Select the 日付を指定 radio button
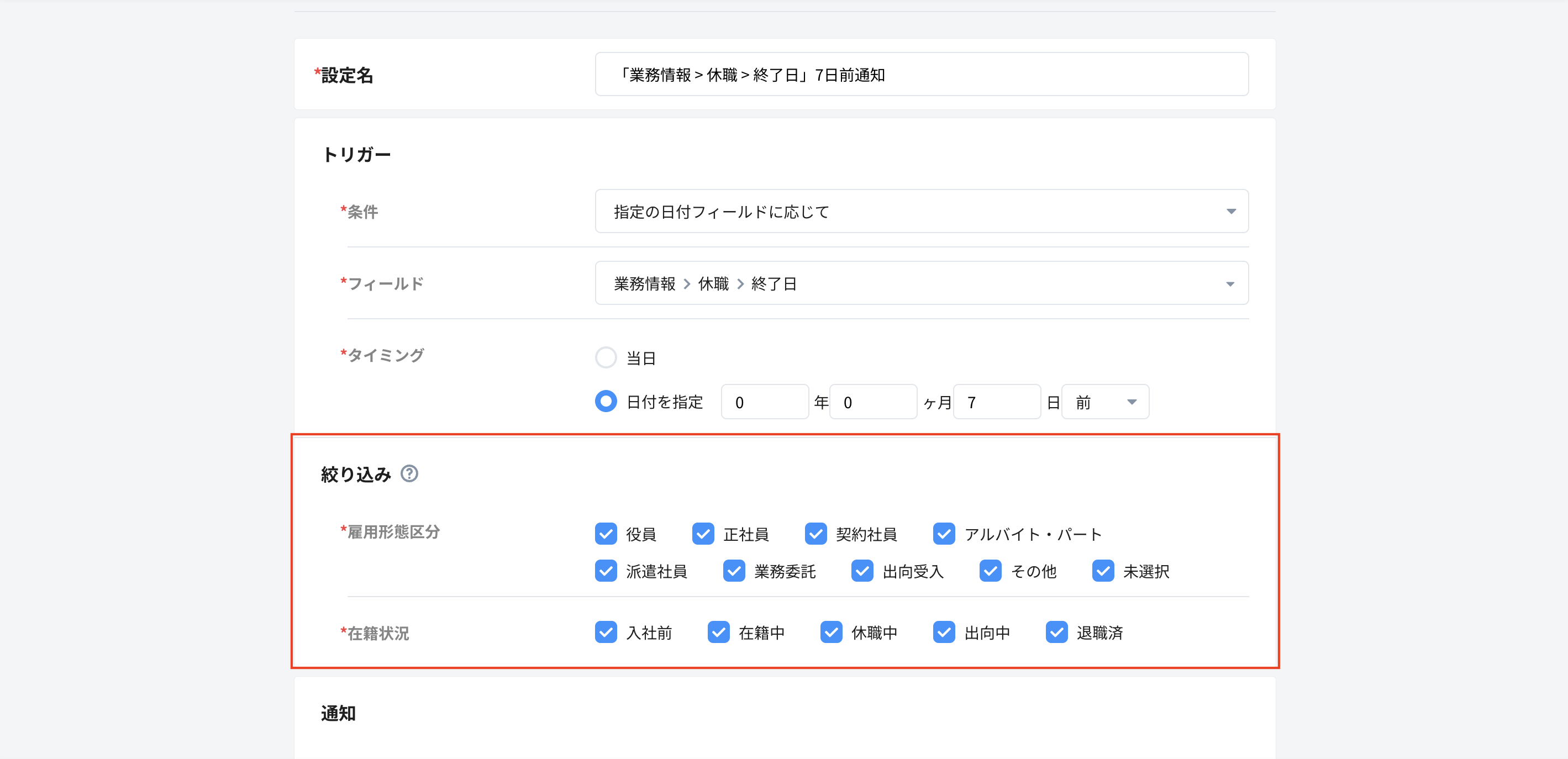The image size is (1568, 759). (606, 402)
